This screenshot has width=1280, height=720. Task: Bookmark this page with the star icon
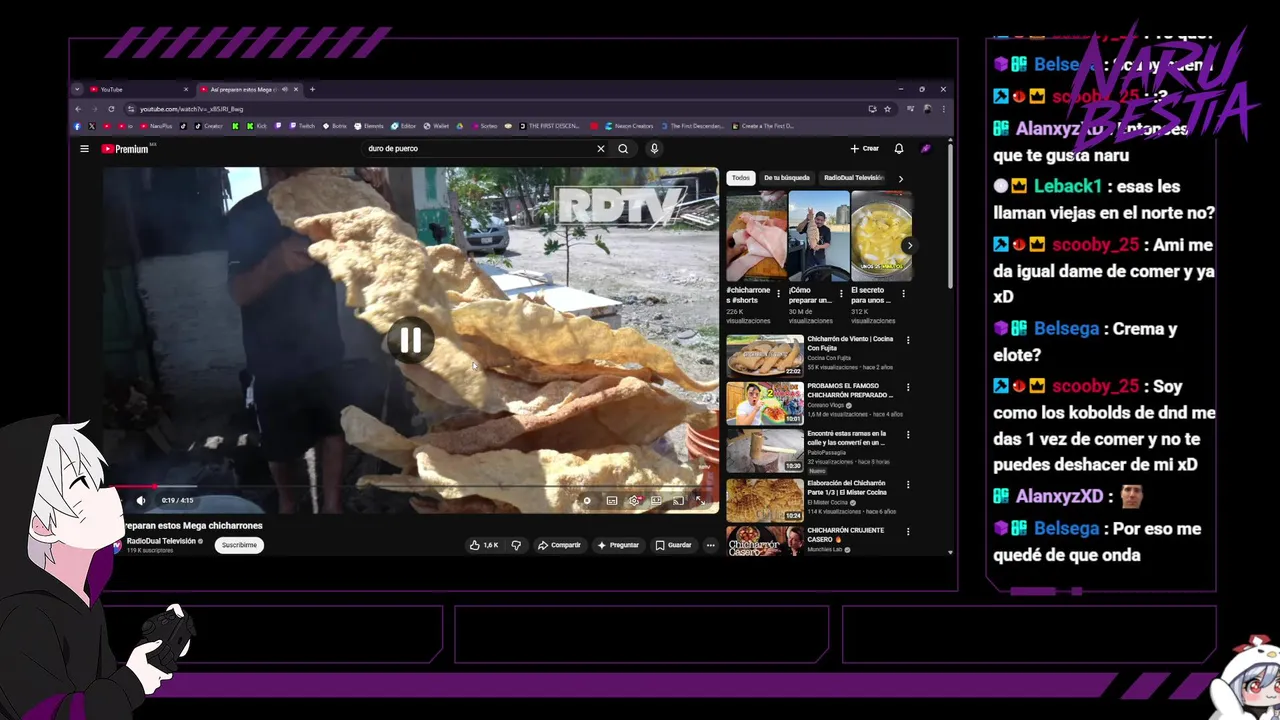[887, 109]
